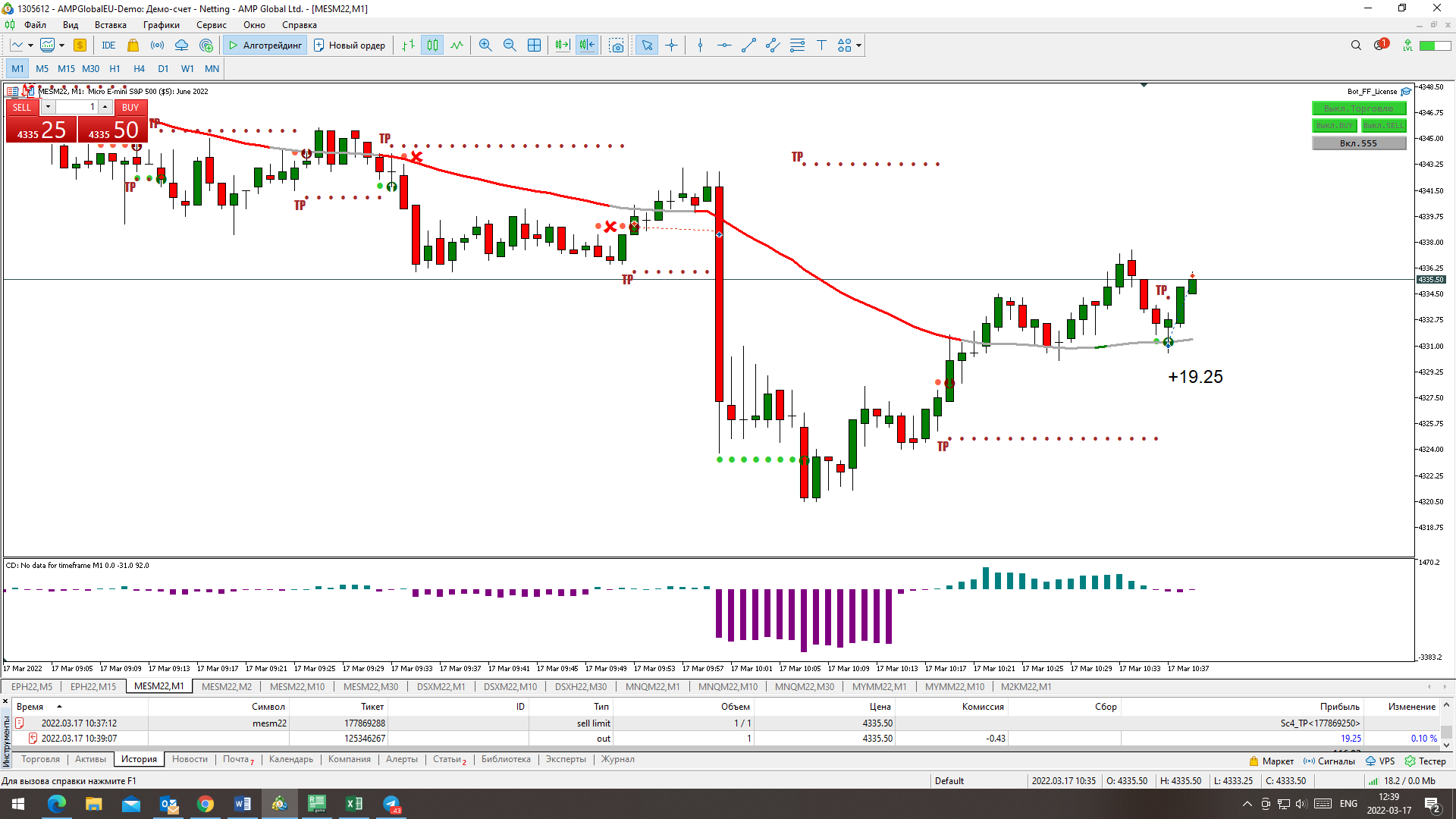Viewport: 1456px width, 819px height.
Task: Select the trendline drawing tool
Action: click(748, 45)
